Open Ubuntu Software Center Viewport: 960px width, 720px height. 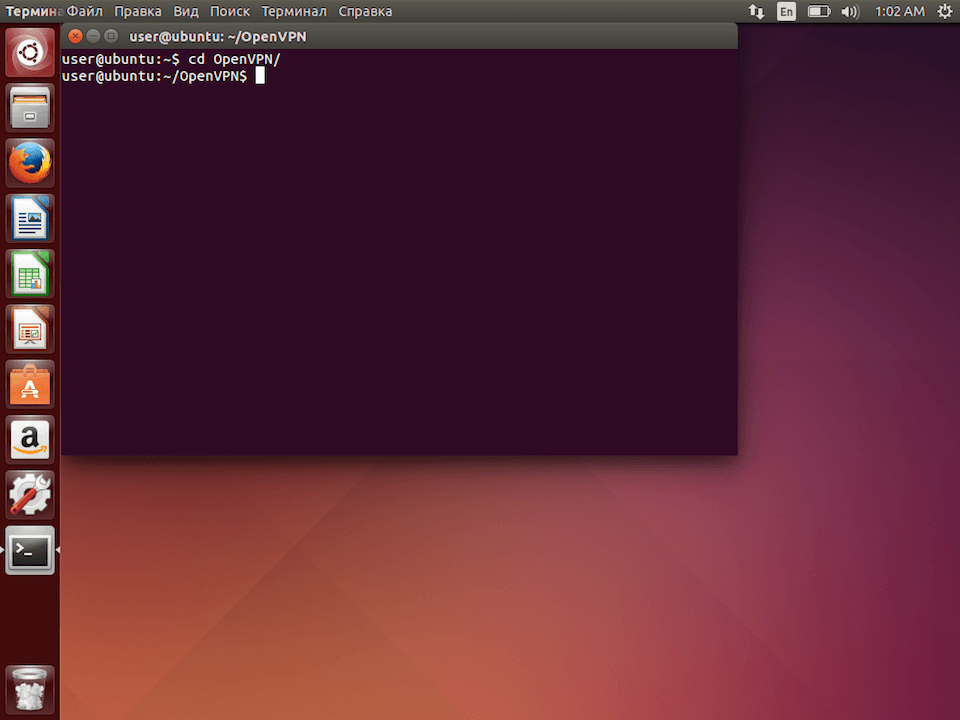pyautogui.click(x=29, y=385)
